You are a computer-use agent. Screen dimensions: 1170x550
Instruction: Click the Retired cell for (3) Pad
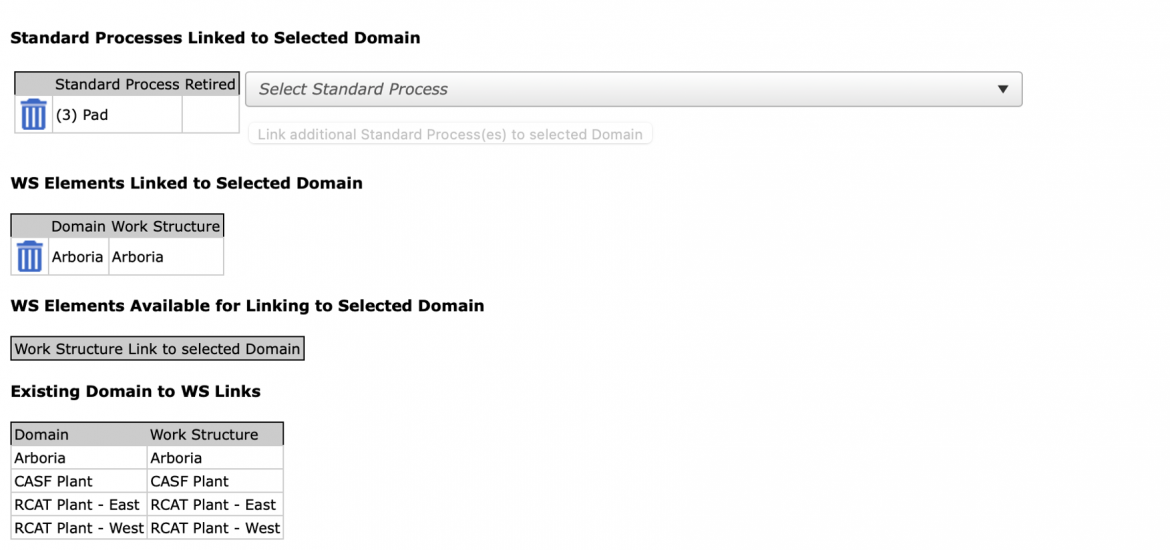pos(210,115)
